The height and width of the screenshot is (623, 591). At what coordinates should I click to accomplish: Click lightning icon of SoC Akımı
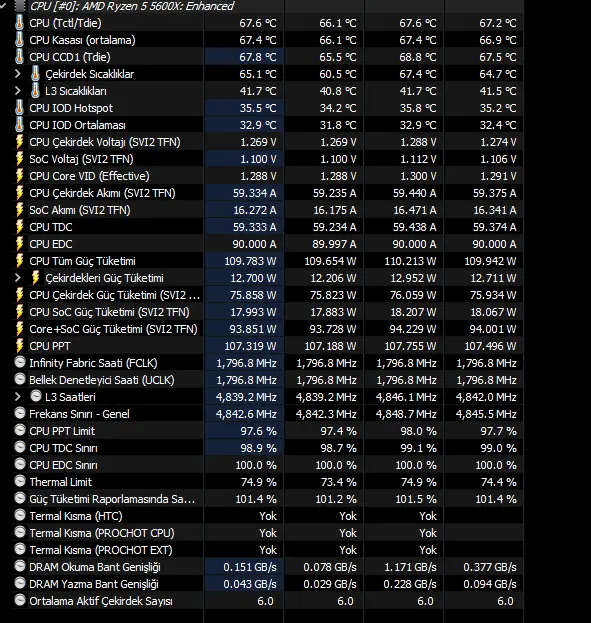coord(19,210)
